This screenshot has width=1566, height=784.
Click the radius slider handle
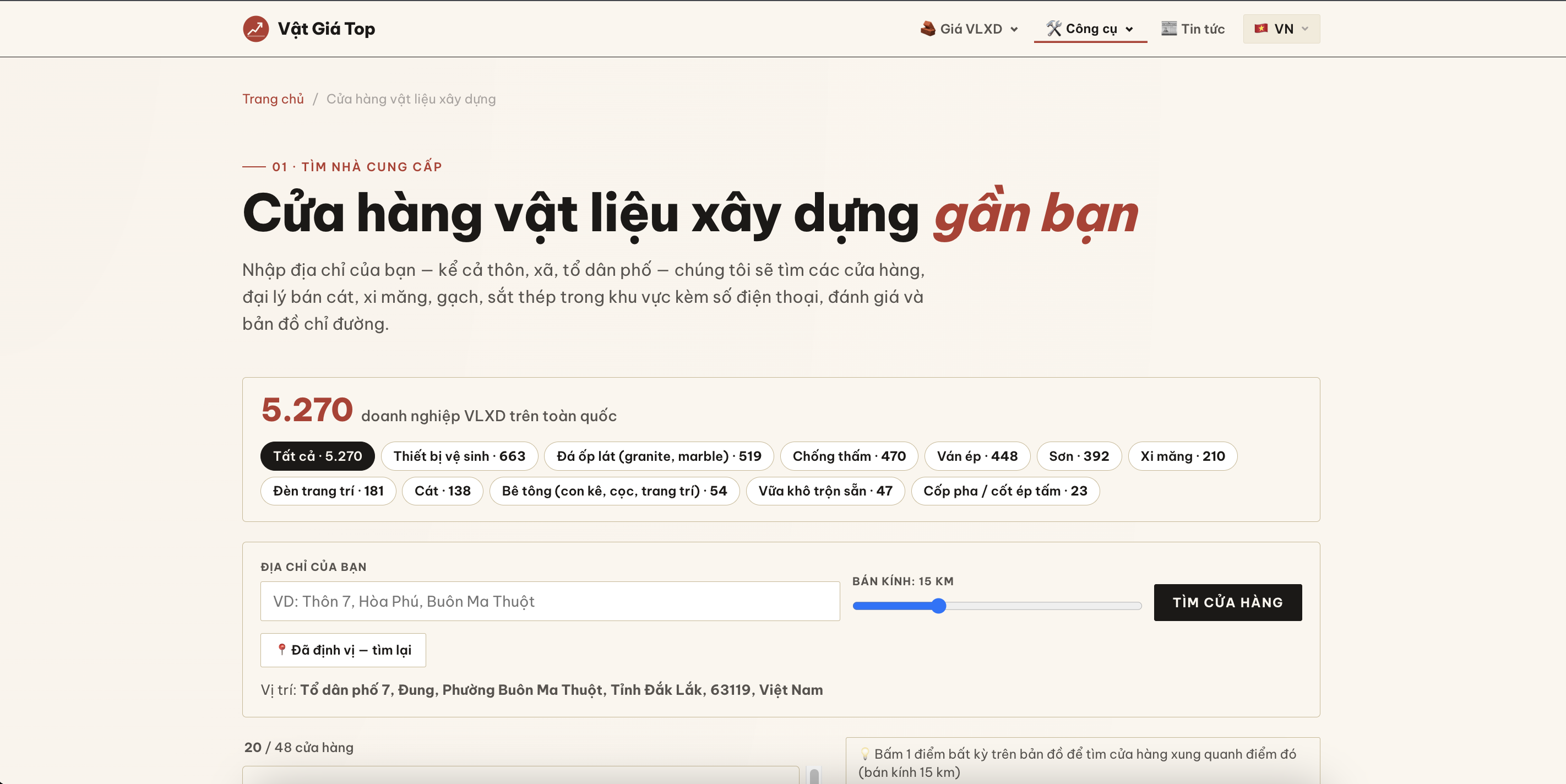(939, 605)
